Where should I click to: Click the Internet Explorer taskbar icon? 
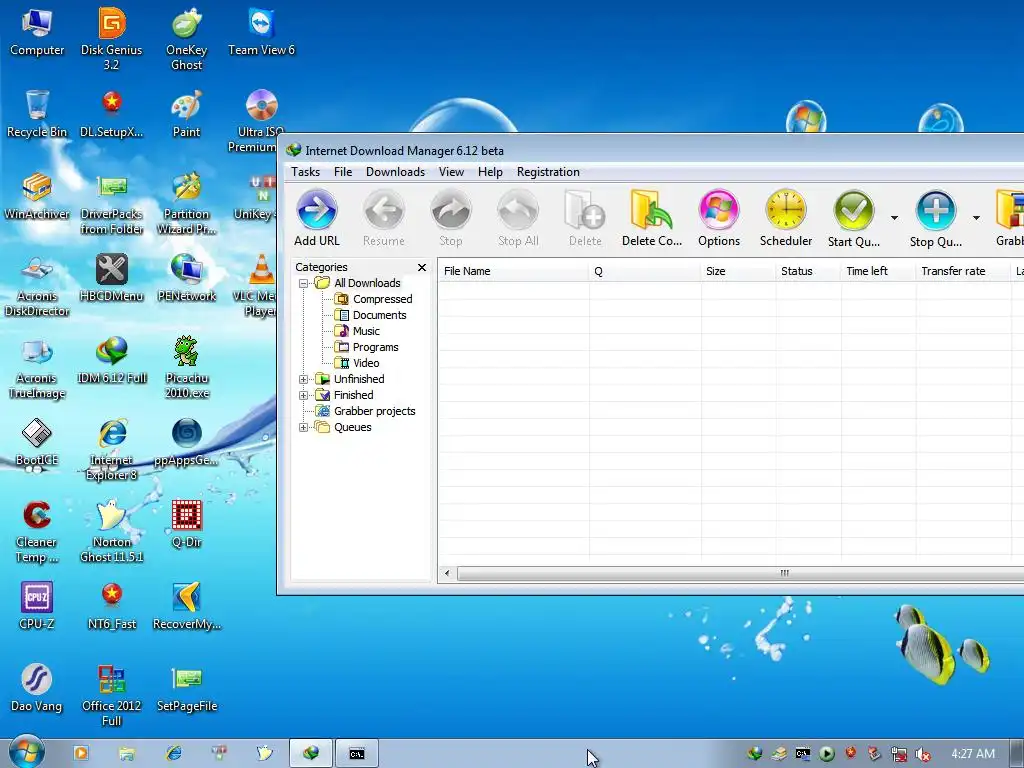[x=174, y=754]
